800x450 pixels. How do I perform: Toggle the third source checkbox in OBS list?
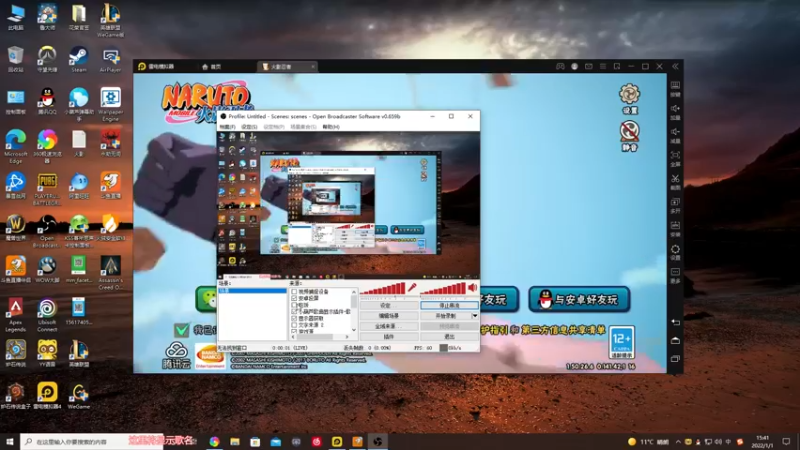pyautogui.click(x=294, y=305)
